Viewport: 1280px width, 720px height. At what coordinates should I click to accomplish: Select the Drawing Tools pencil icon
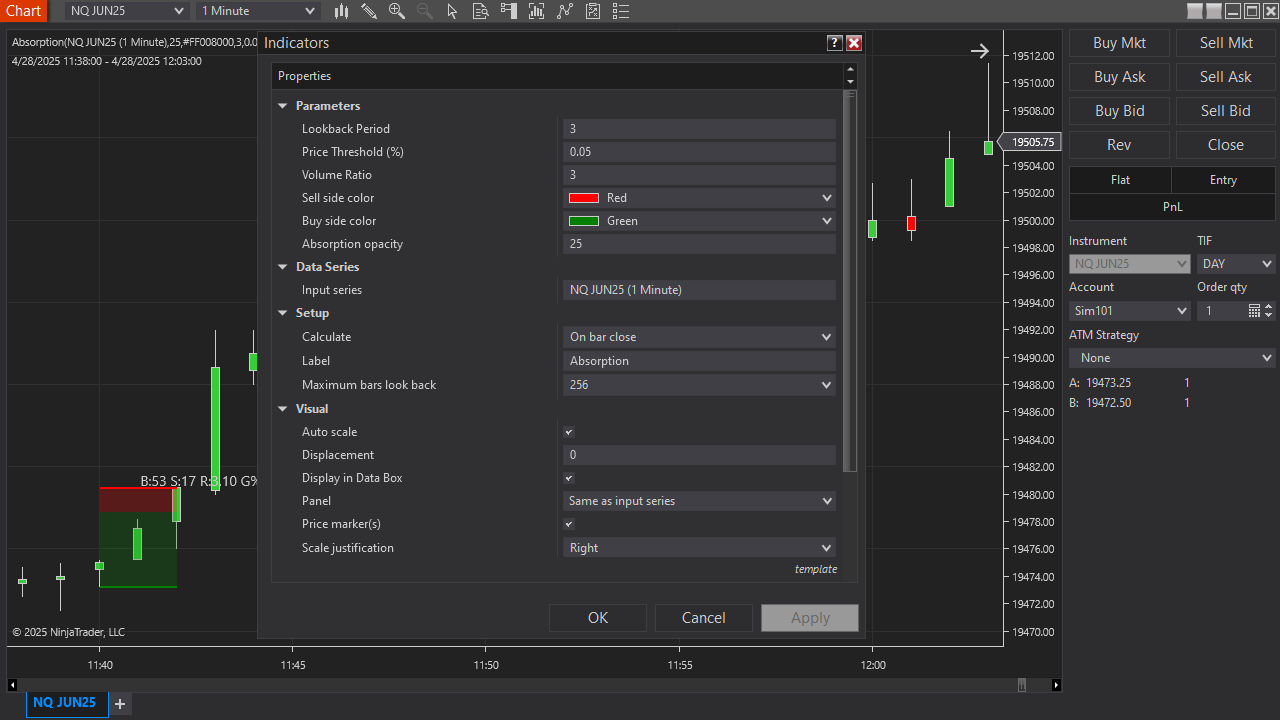pyautogui.click(x=369, y=11)
